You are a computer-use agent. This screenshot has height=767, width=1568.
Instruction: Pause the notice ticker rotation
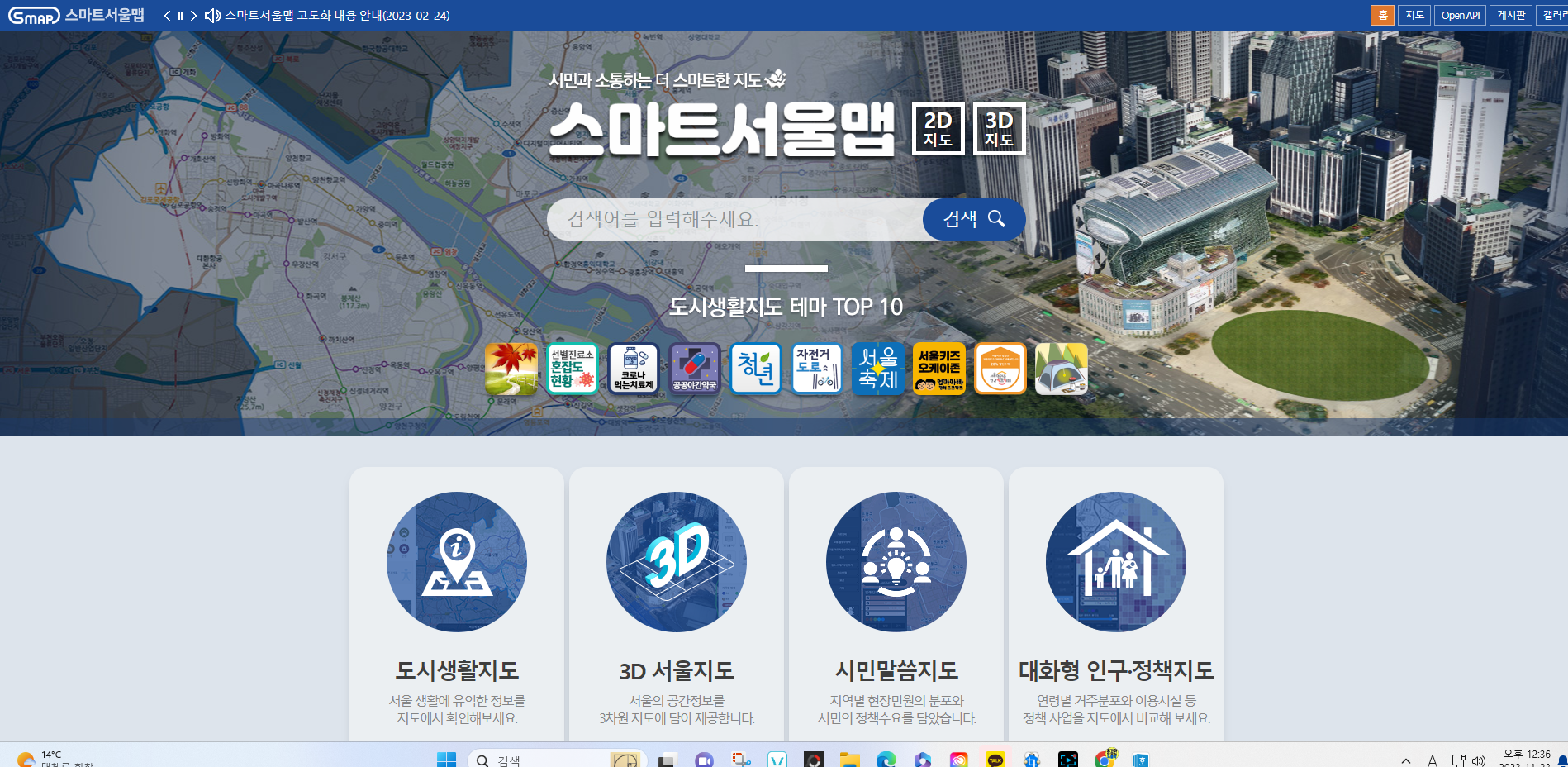point(180,16)
